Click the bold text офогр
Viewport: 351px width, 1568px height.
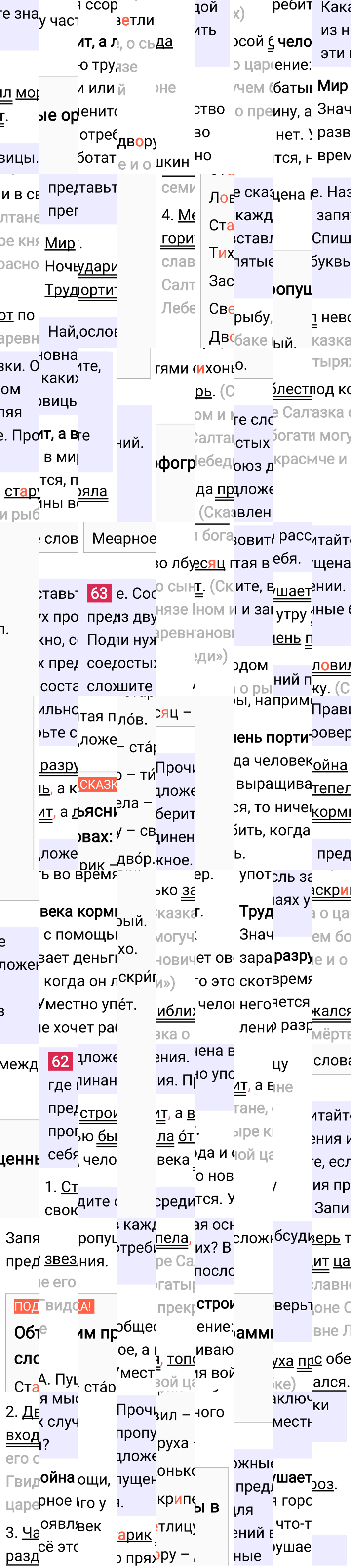(175, 463)
